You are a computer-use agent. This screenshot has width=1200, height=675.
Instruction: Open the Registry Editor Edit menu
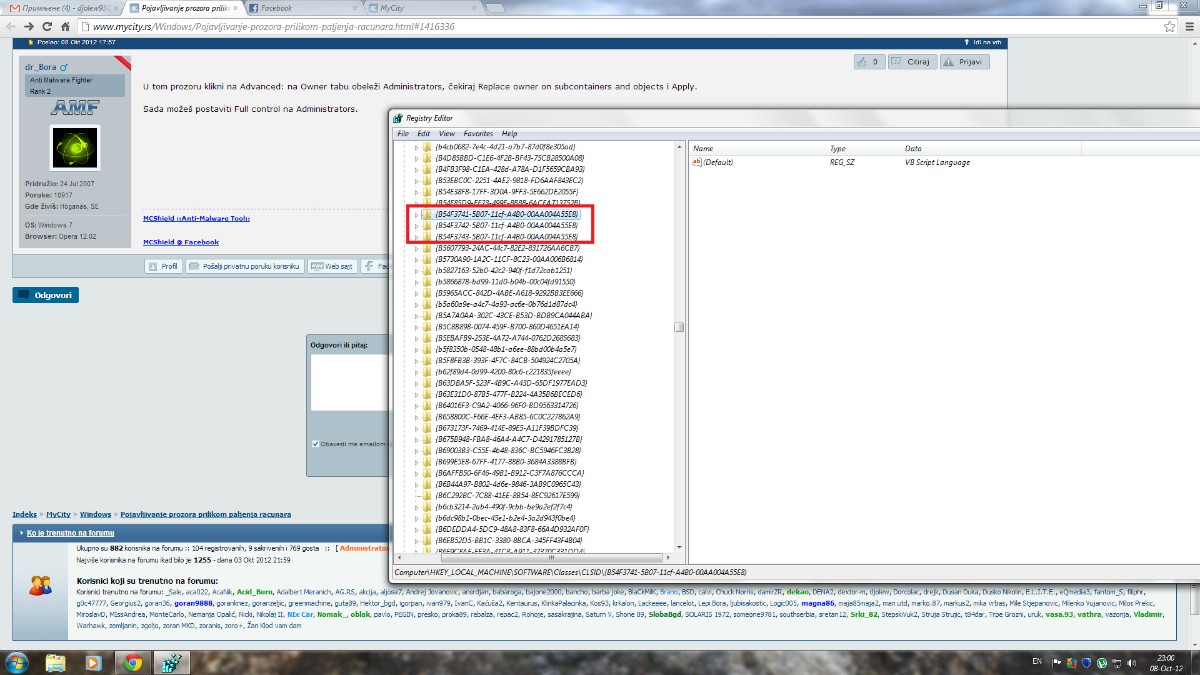[x=424, y=133]
